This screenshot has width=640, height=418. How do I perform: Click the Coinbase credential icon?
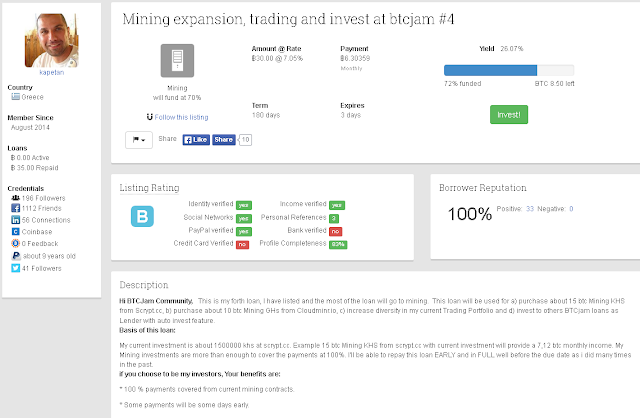click(16, 231)
